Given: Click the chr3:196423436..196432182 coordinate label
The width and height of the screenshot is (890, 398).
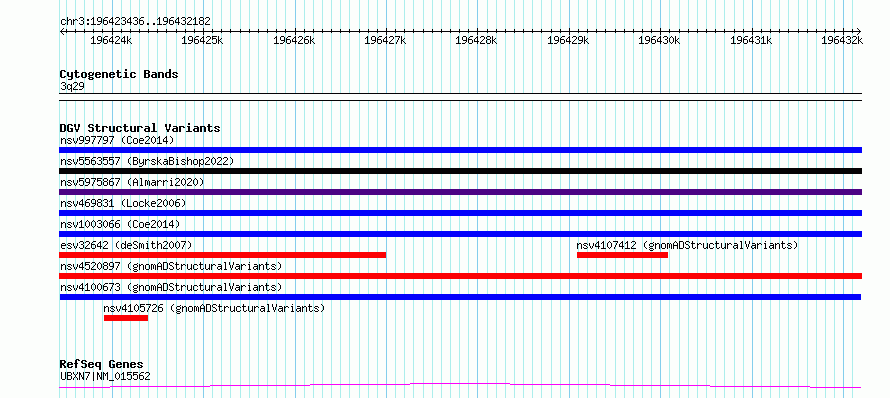Looking at the screenshot, I should 135,22.
